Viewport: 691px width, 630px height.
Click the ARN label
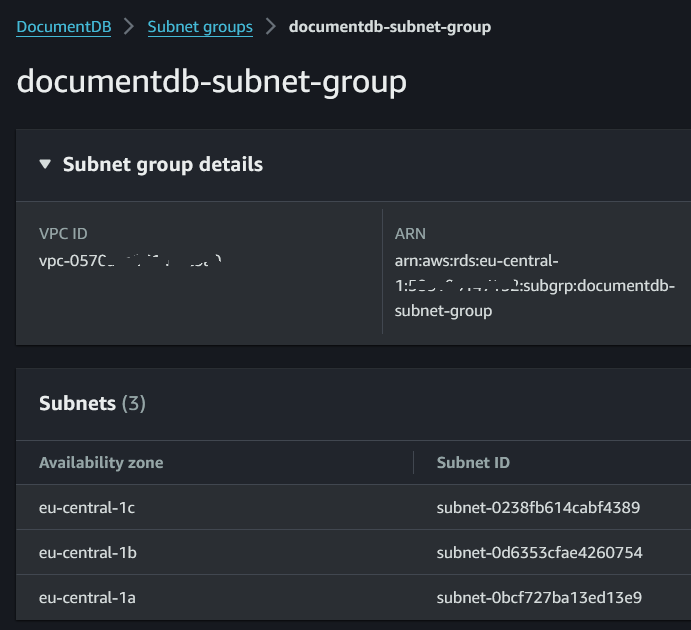click(x=410, y=233)
